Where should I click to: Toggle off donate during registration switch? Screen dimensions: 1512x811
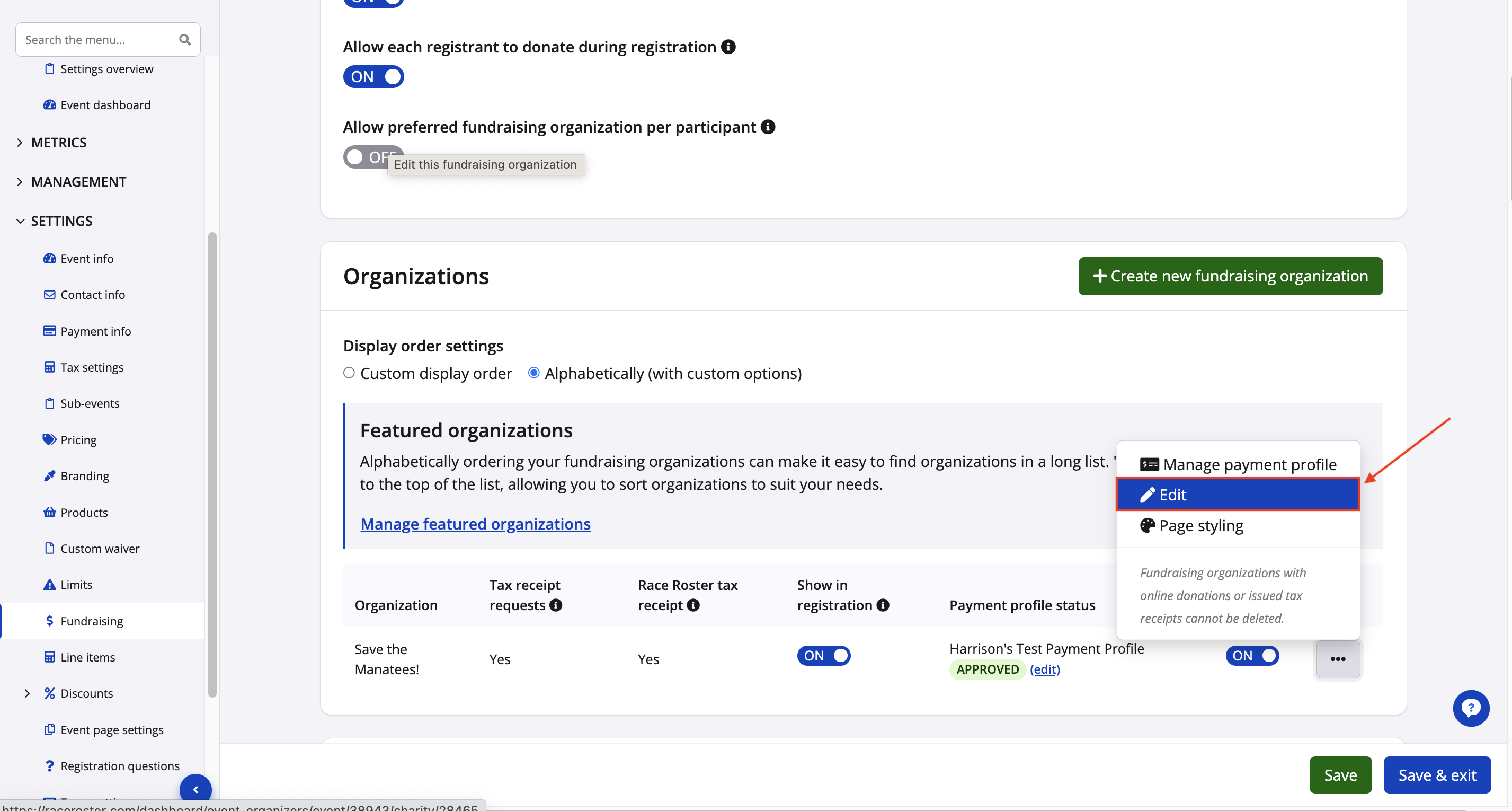pyautogui.click(x=373, y=77)
